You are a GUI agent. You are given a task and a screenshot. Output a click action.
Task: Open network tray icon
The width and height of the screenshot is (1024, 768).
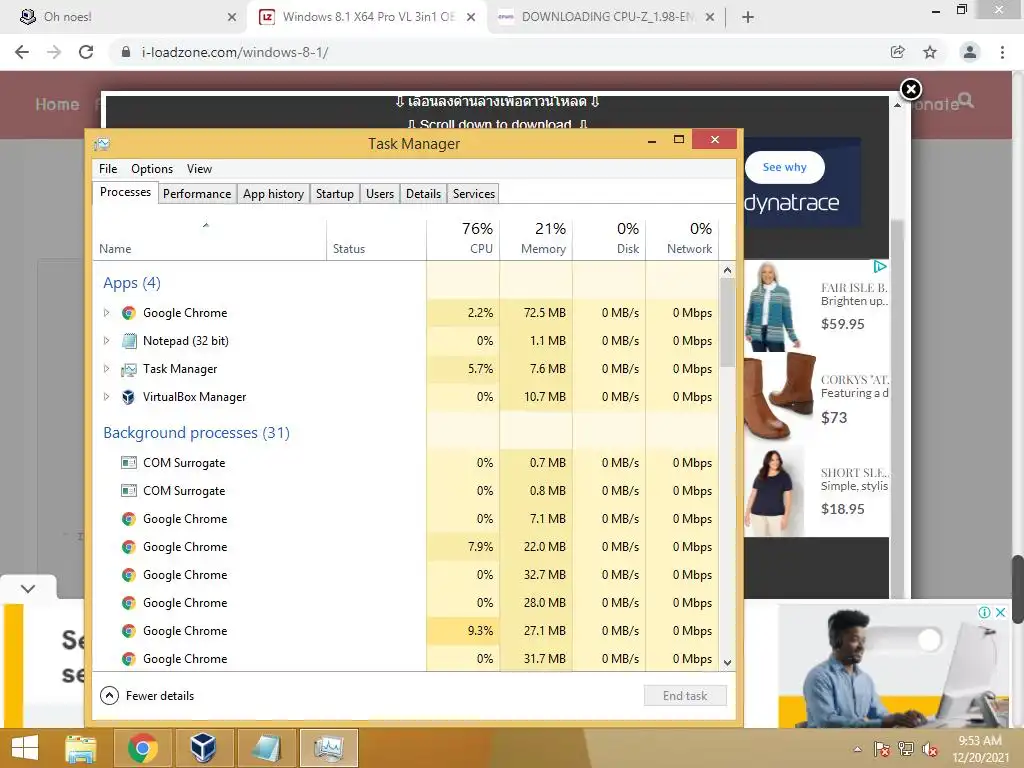click(x=906, y=749)
